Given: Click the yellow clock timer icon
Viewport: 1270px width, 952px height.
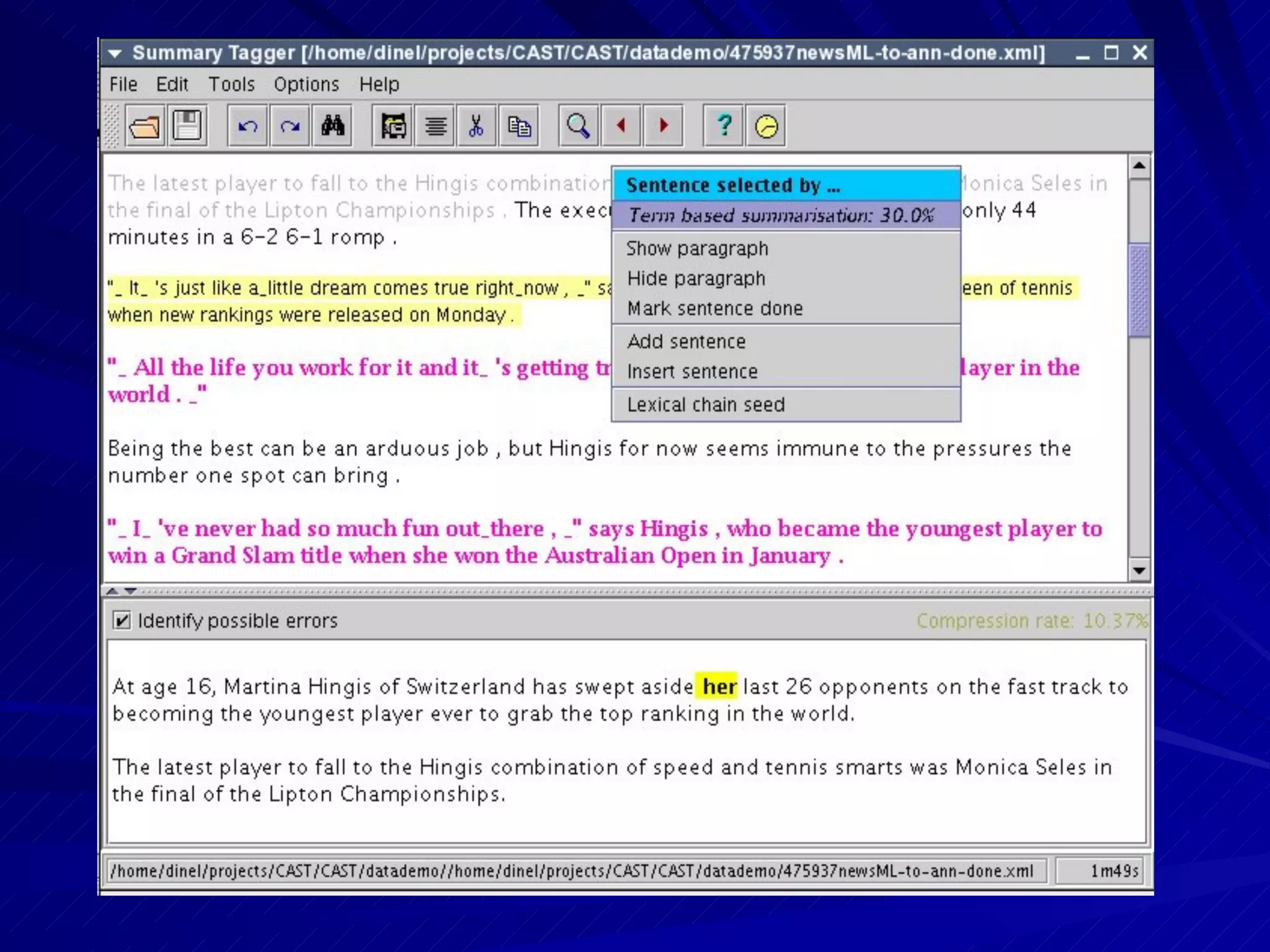Looking at the screenshot, I should [766, 126].
